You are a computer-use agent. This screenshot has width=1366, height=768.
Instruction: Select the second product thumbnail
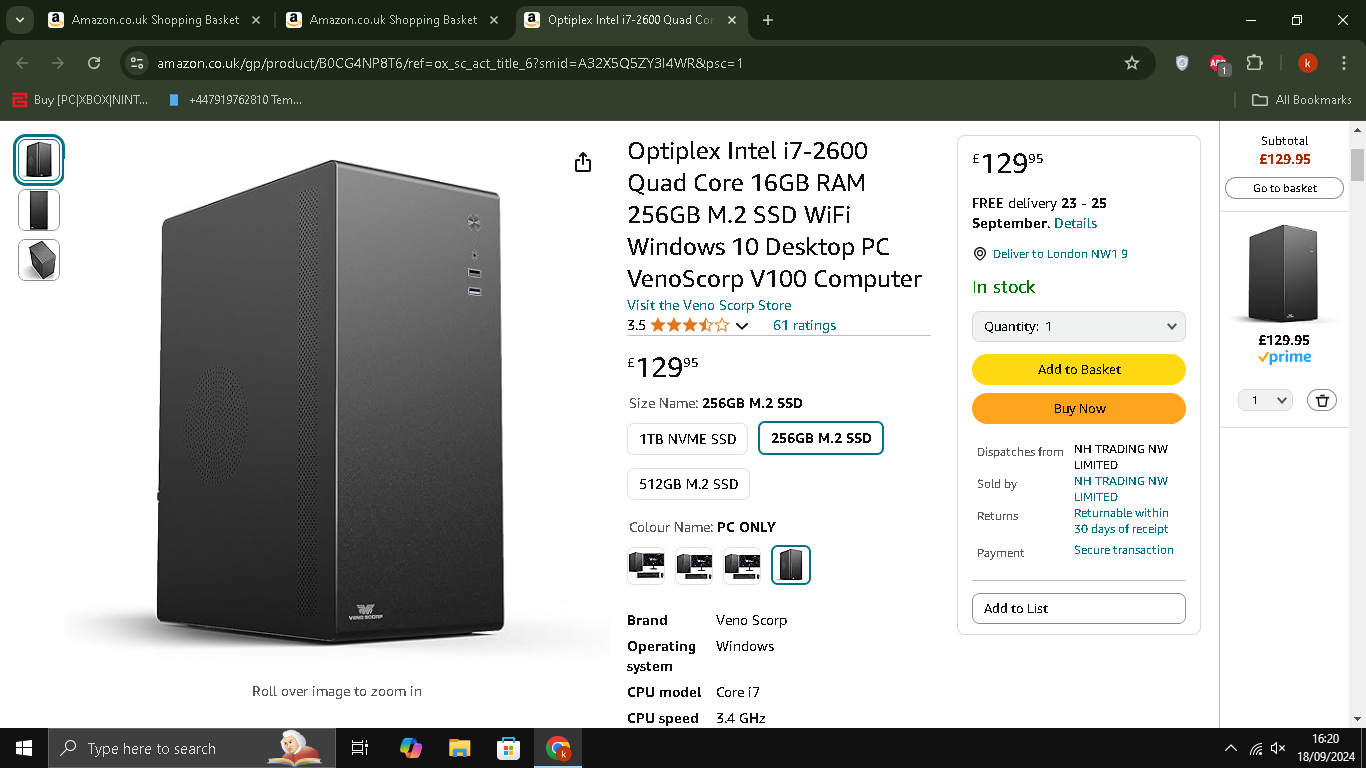pyautogui.click(x=39, y=210)
